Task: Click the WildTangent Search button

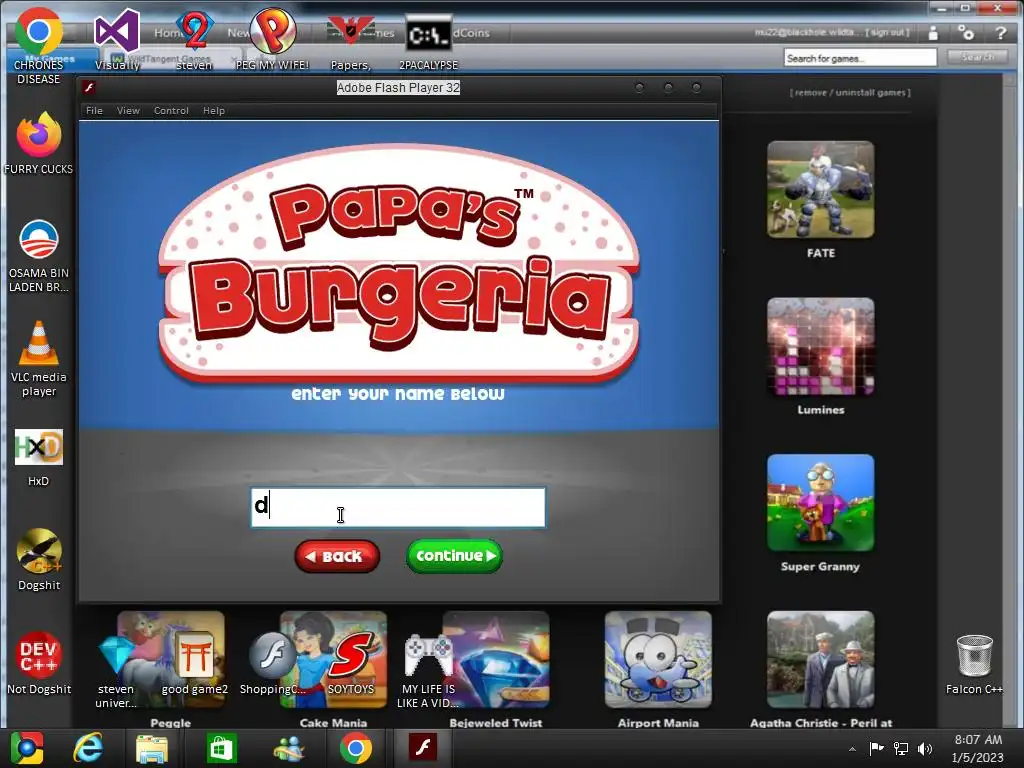Action: point(977,57)
